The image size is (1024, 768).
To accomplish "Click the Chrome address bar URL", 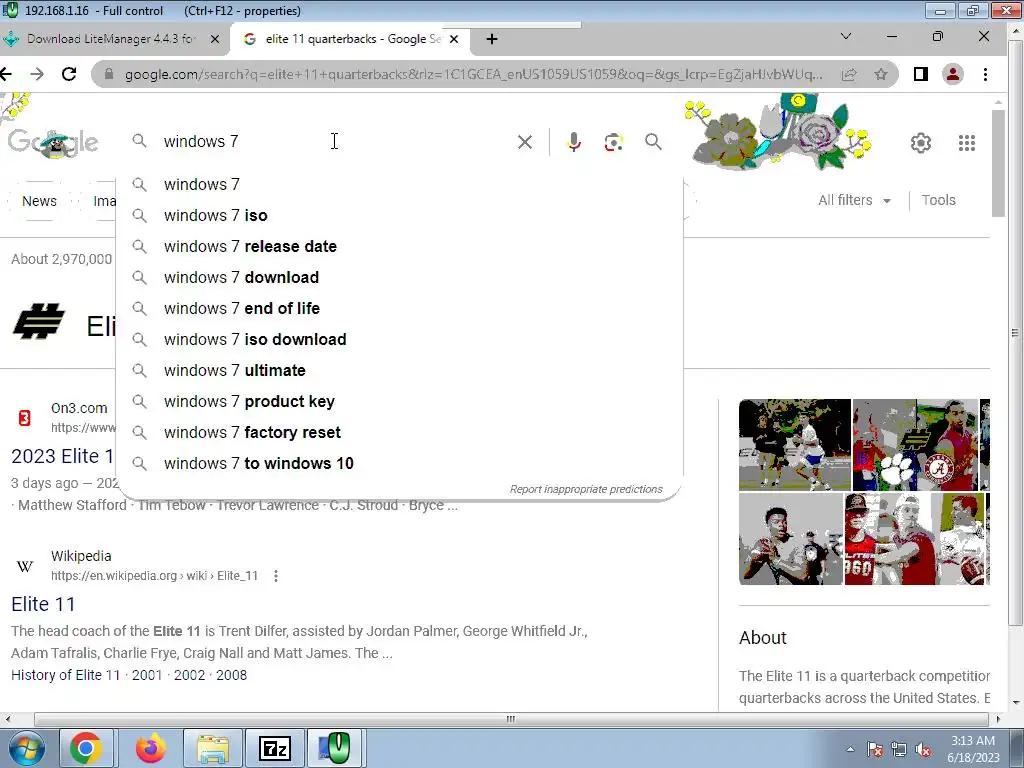I will tap(473, 74).
